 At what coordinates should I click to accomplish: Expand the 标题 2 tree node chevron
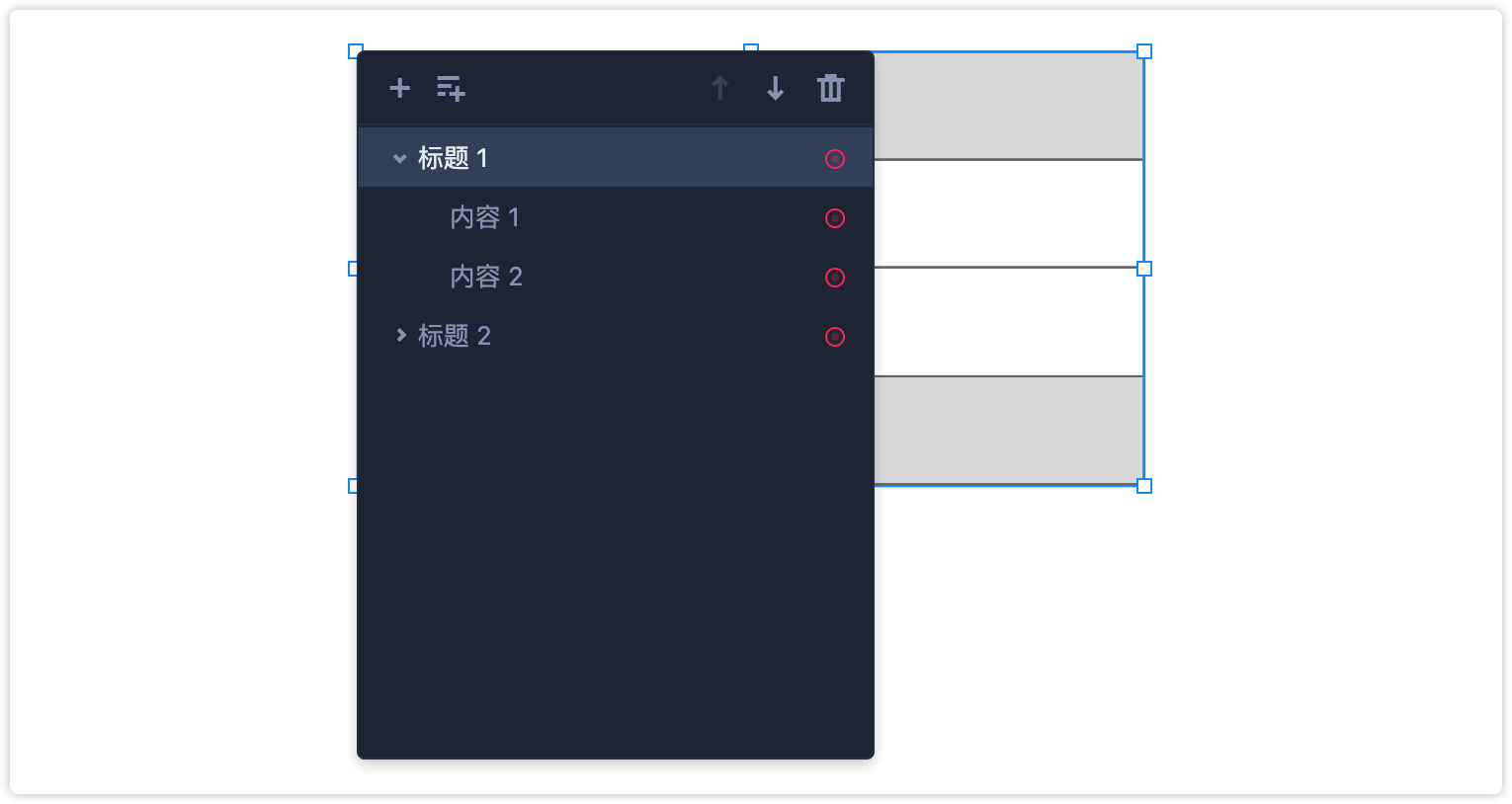(400, 336)
